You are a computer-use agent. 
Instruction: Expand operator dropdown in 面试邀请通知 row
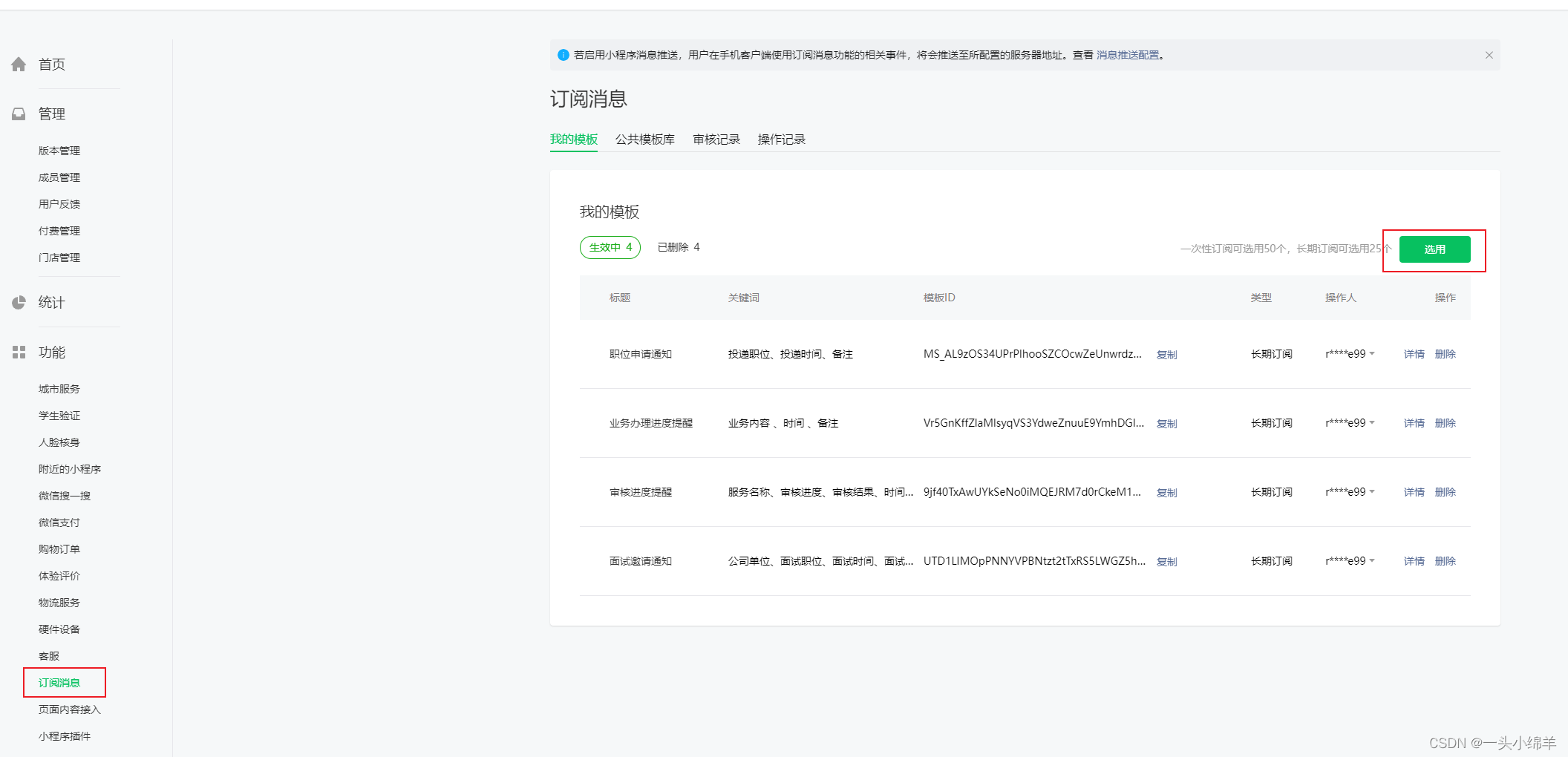(x=1372, y=561)
